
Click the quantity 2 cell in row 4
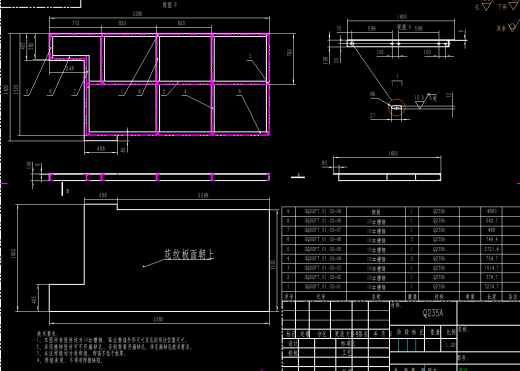(412, 259)
